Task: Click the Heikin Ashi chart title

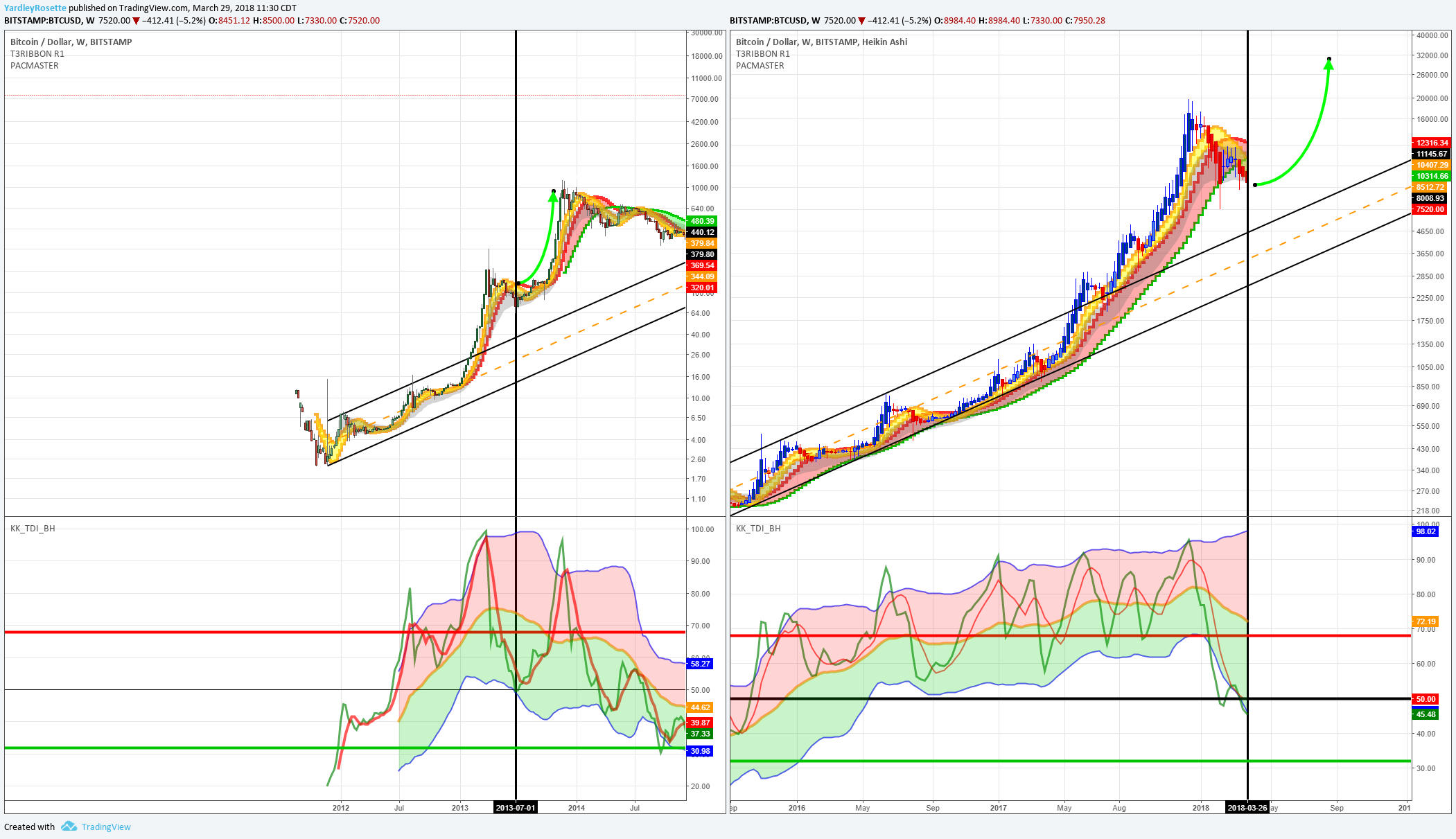Action: coord(821,42)
